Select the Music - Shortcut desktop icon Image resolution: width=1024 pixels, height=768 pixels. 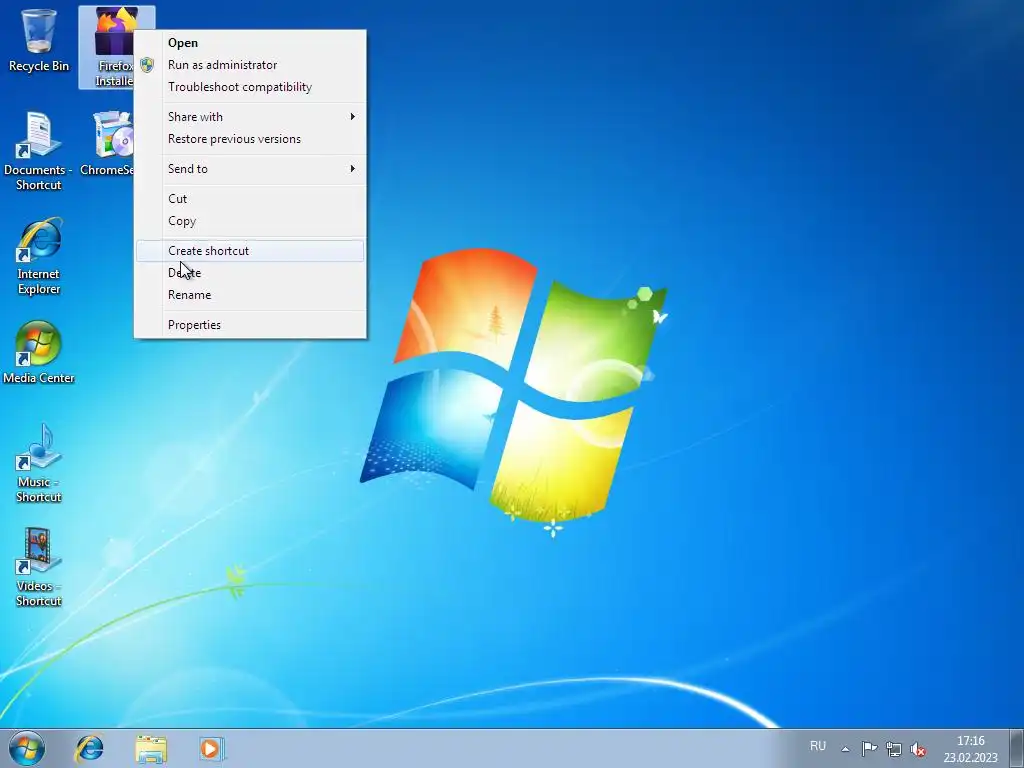pos(39,462)
